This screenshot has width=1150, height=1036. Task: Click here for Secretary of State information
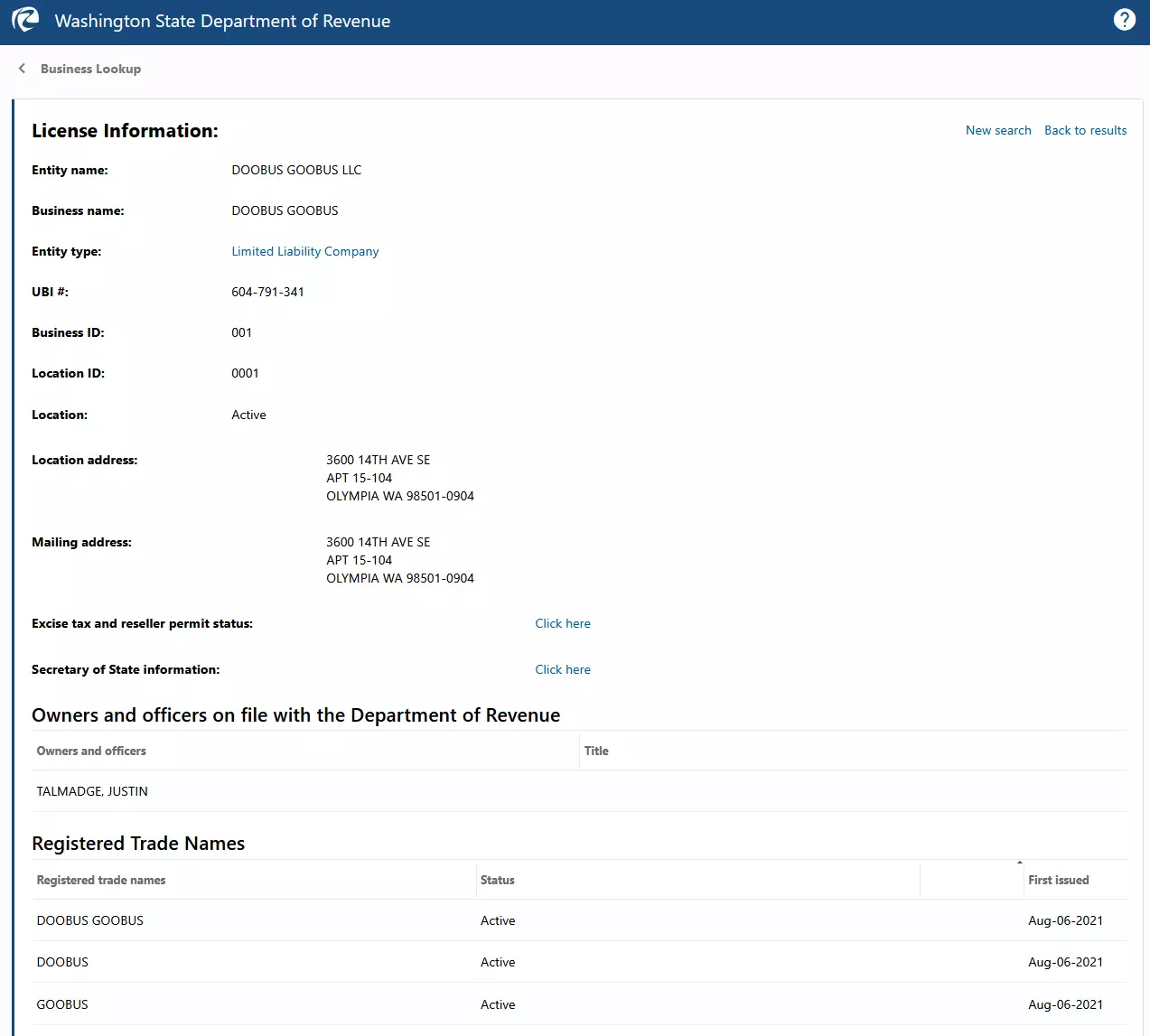coord(563,669)
